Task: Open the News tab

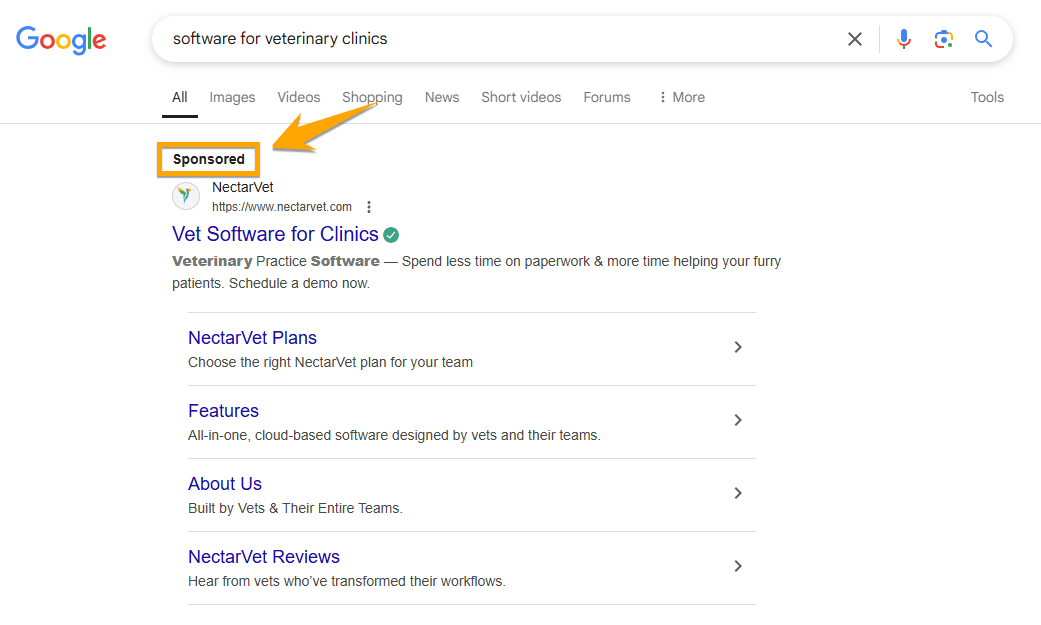Action: point(442,98)
